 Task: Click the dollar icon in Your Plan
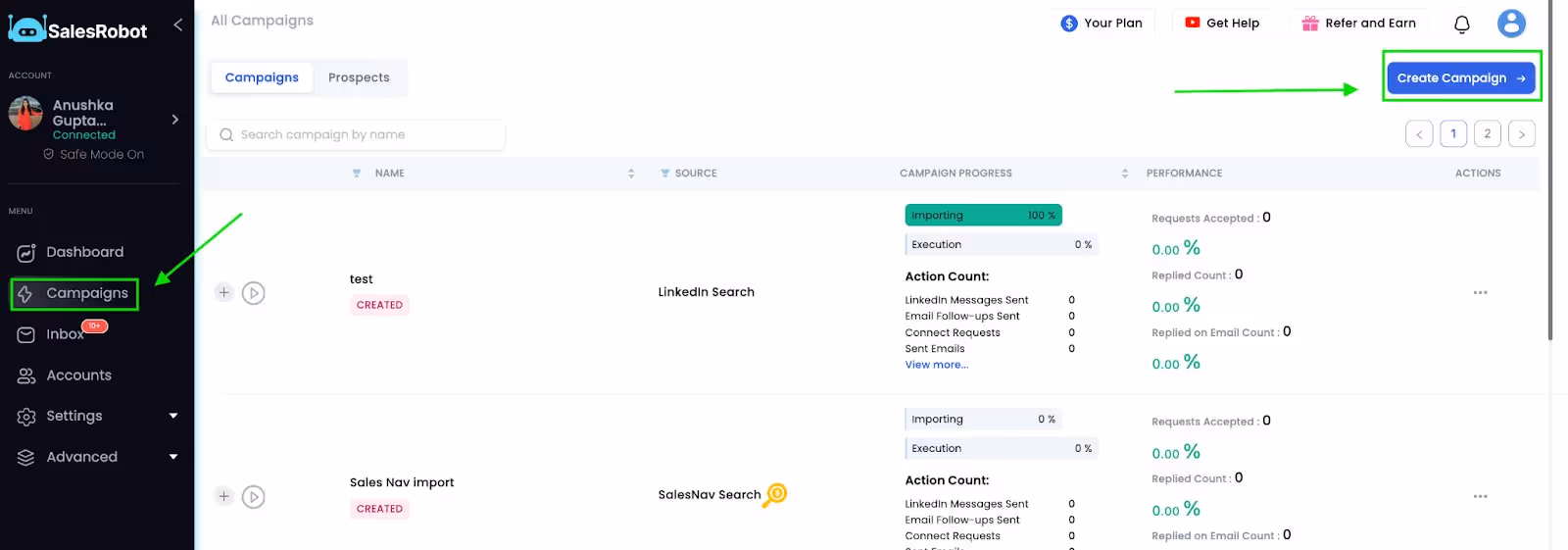click(1069, 23)
